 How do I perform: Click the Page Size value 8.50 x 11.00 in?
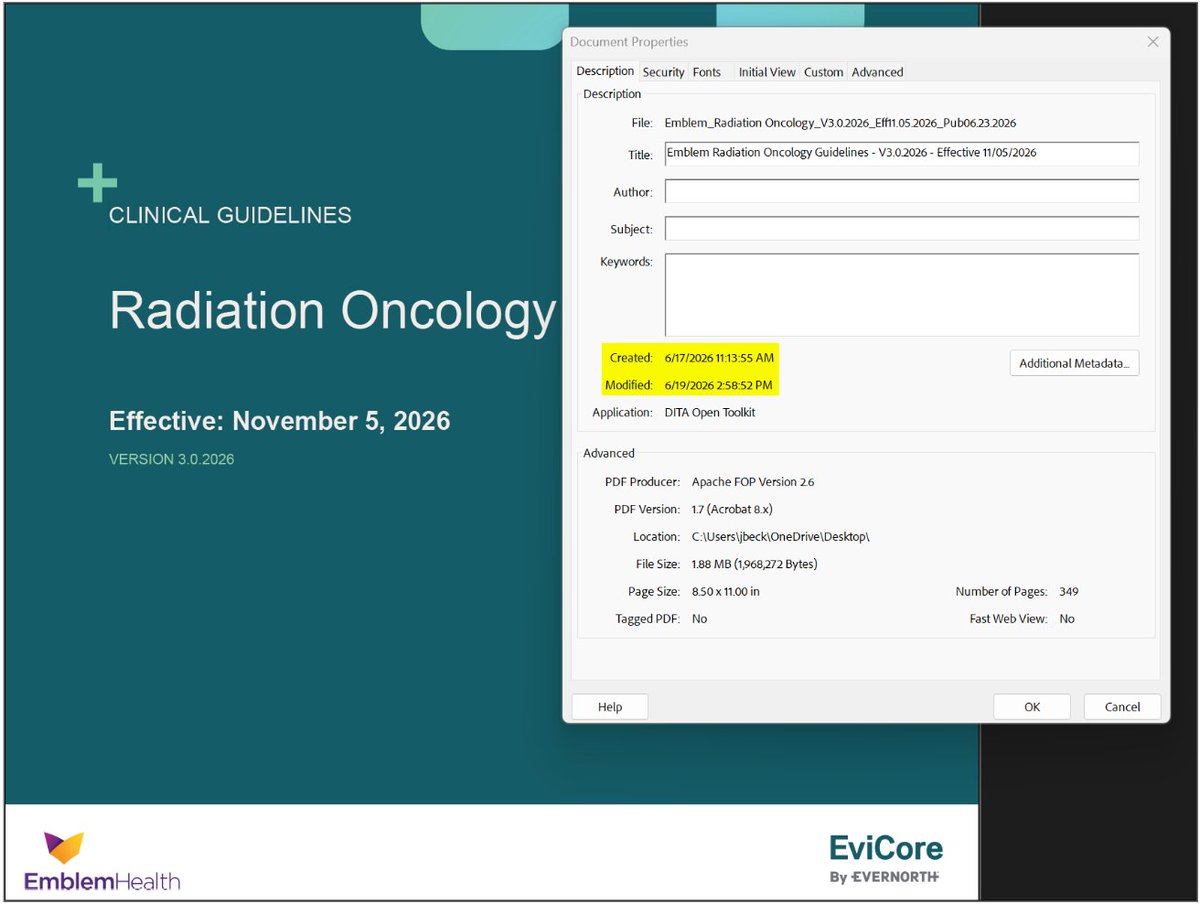[x=726, y=592]
